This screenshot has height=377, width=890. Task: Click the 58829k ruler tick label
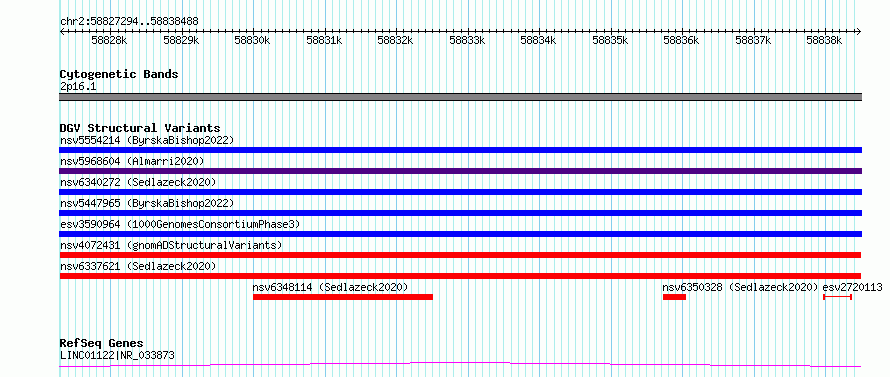(180, 40)
